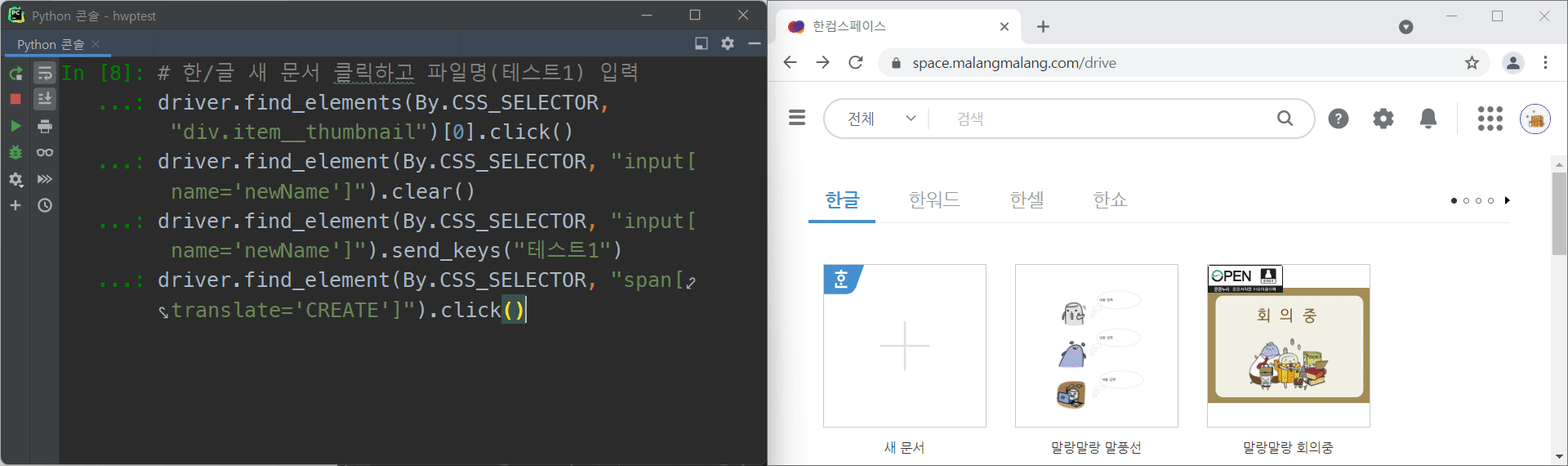Switch console panel to window mode
Image resolution: width=1568 pixels, height=466 pixels.
(701, 43)
